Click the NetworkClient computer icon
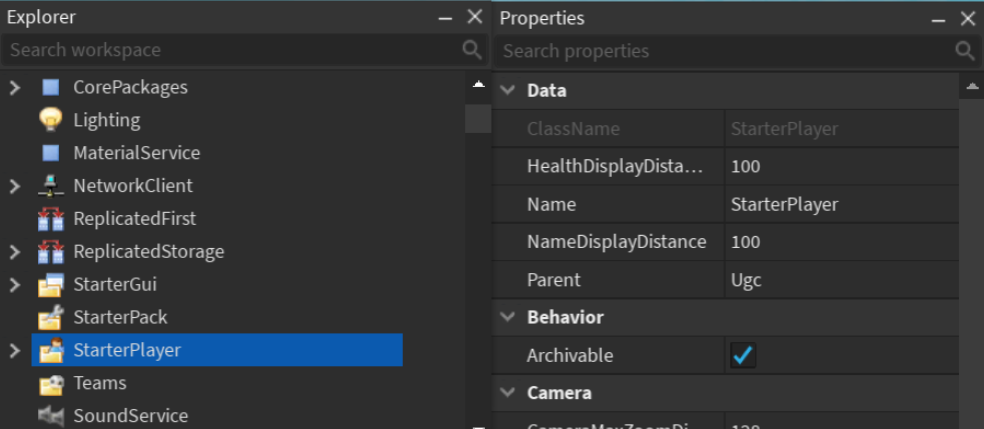This screenshot has width=984, height=429. (51, 186)
